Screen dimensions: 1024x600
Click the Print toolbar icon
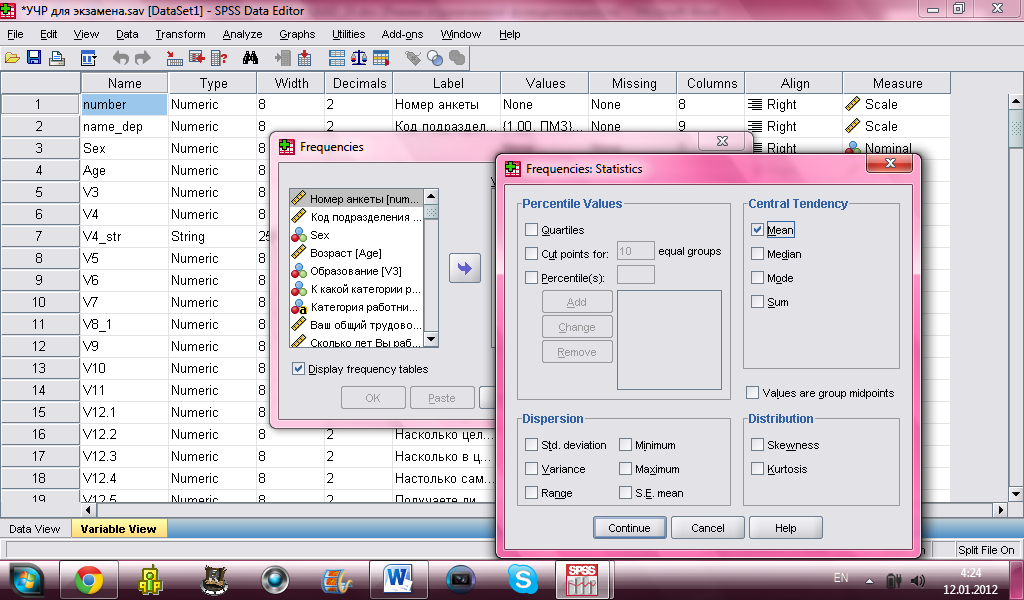pos(57,58)
